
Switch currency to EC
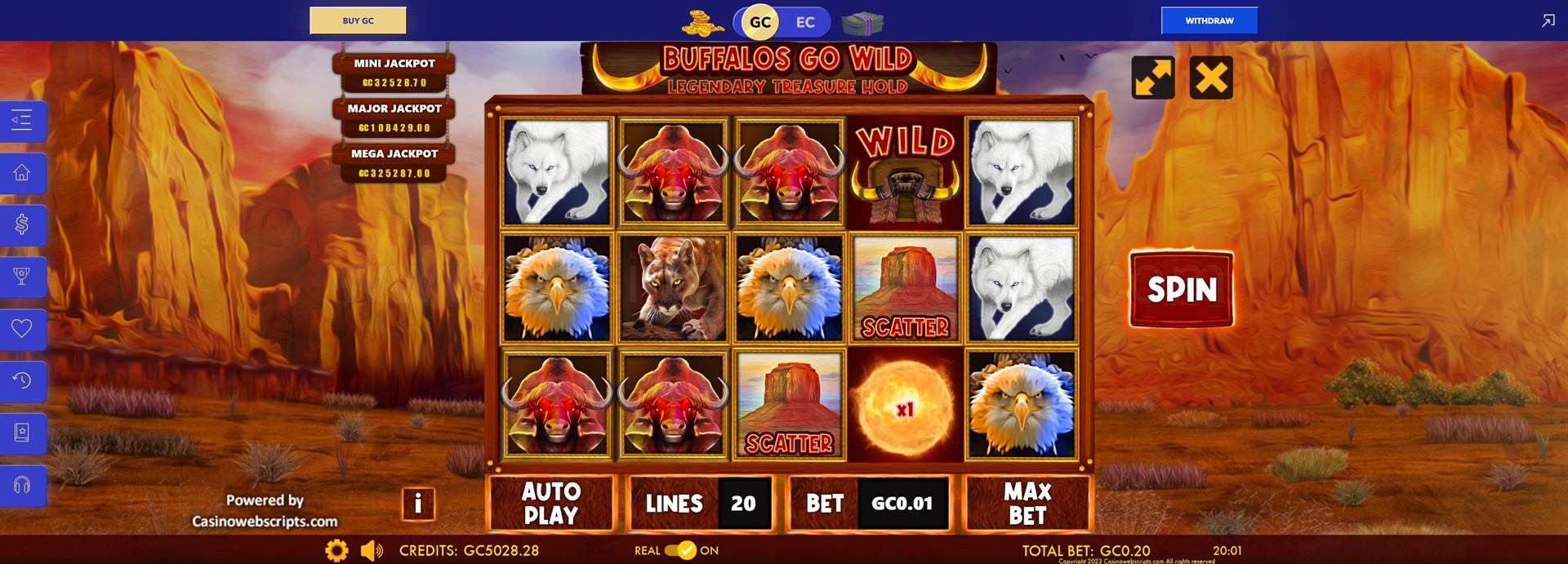[x=805, y=22]
